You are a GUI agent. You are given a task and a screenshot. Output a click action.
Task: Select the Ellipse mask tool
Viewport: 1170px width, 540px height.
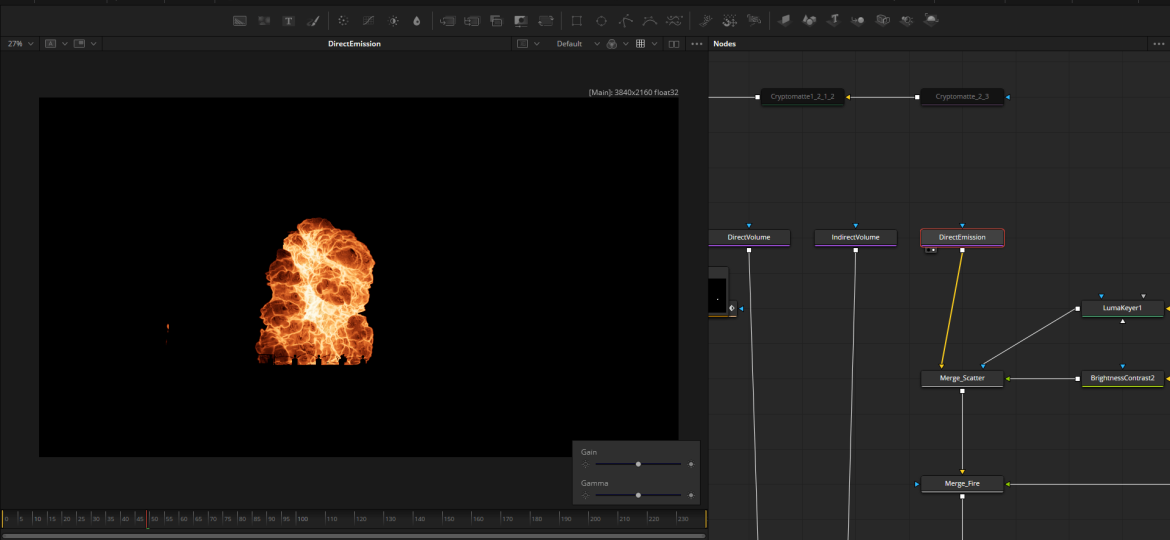click(601, 20)
